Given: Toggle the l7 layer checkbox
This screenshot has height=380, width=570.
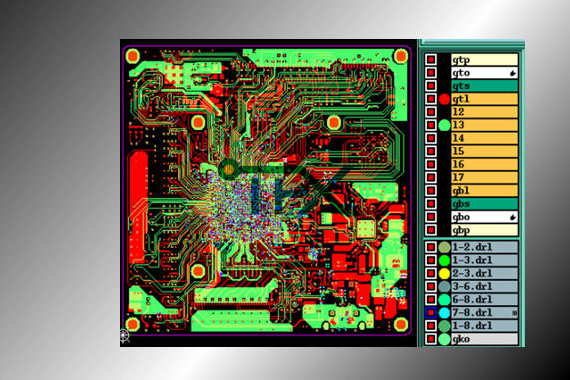Looking at the screenshot, I should (431, 177).
